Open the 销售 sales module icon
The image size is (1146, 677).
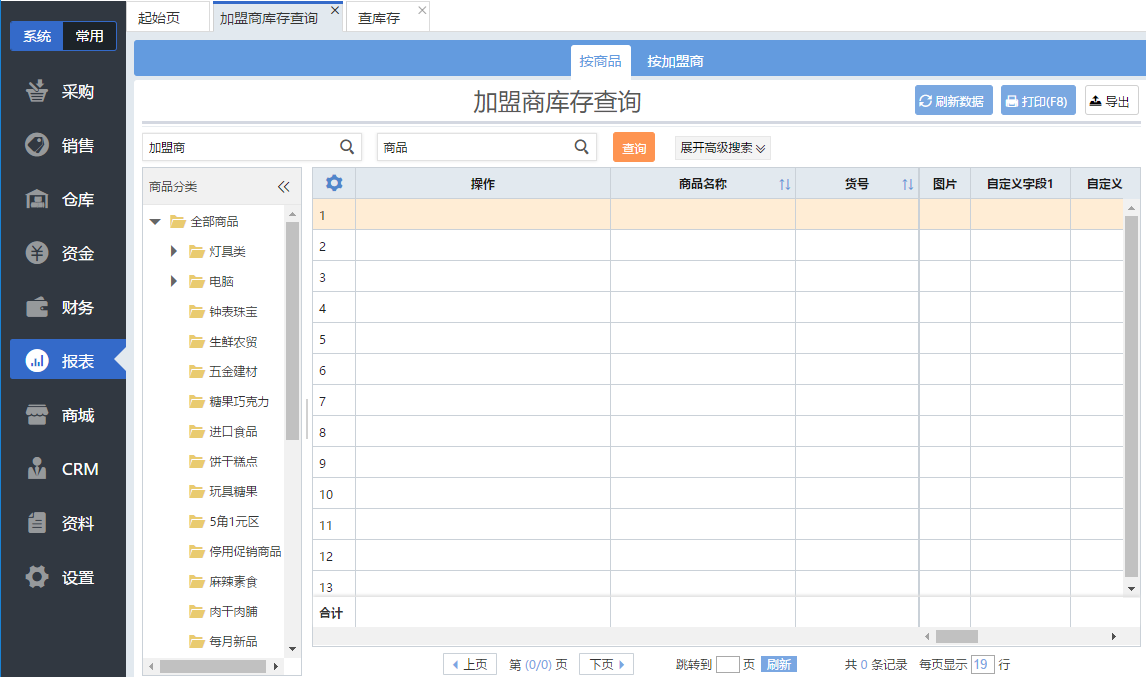(37, 146)
